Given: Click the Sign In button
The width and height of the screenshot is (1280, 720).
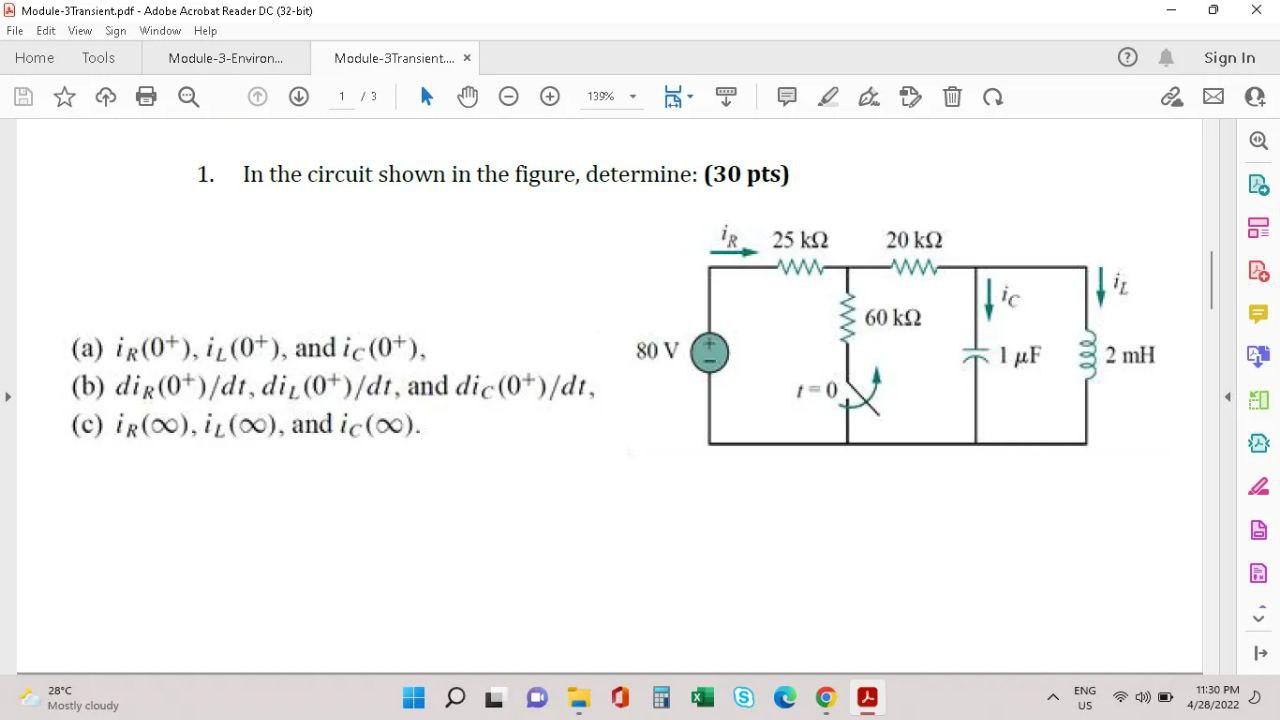Looking at the screenshot, I should click(1229, 57).
